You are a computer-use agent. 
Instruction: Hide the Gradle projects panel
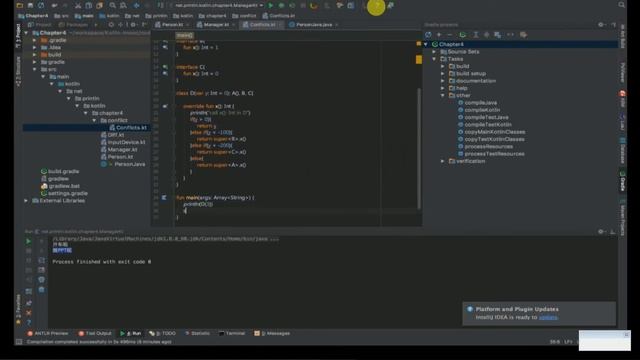point(613,25)
